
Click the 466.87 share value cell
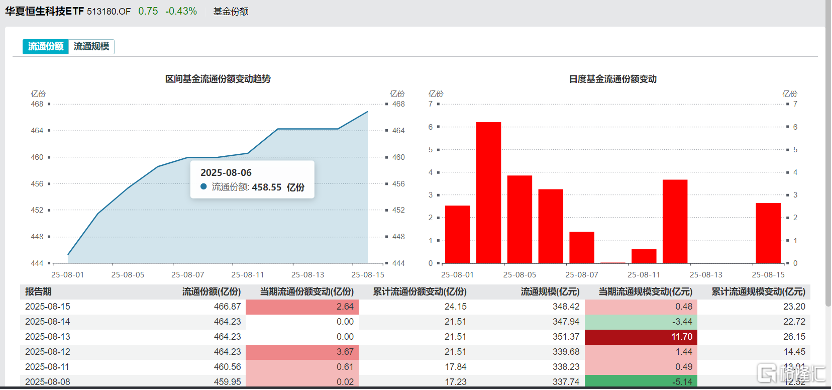point(228,307)
